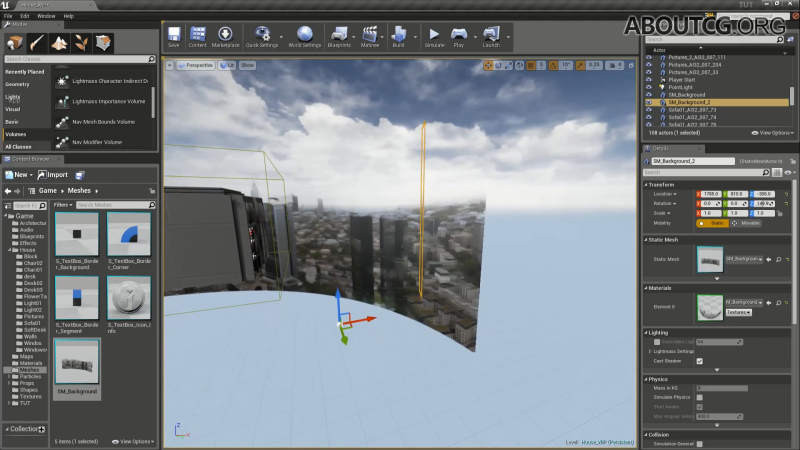Screen dimensions: 800x450
Task: Open Rotation type dropdown
Action: 665,204
